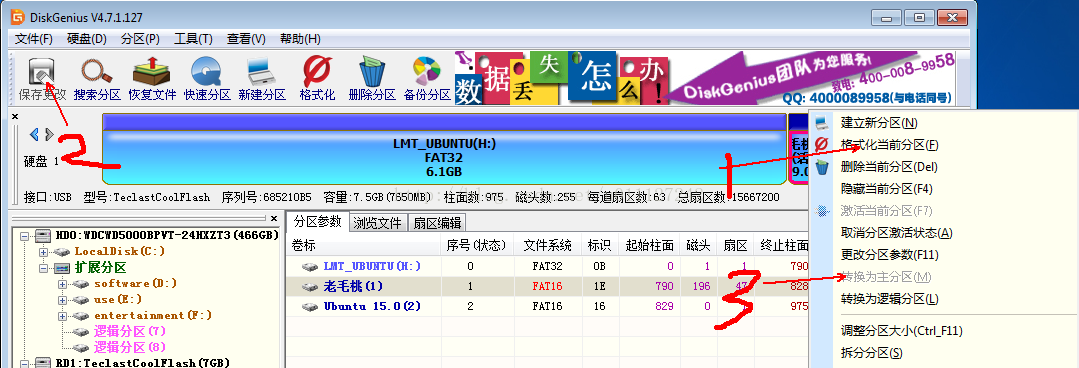Select the 扩展分区 tree label
1079x368 pixels.
pos(101,268)
